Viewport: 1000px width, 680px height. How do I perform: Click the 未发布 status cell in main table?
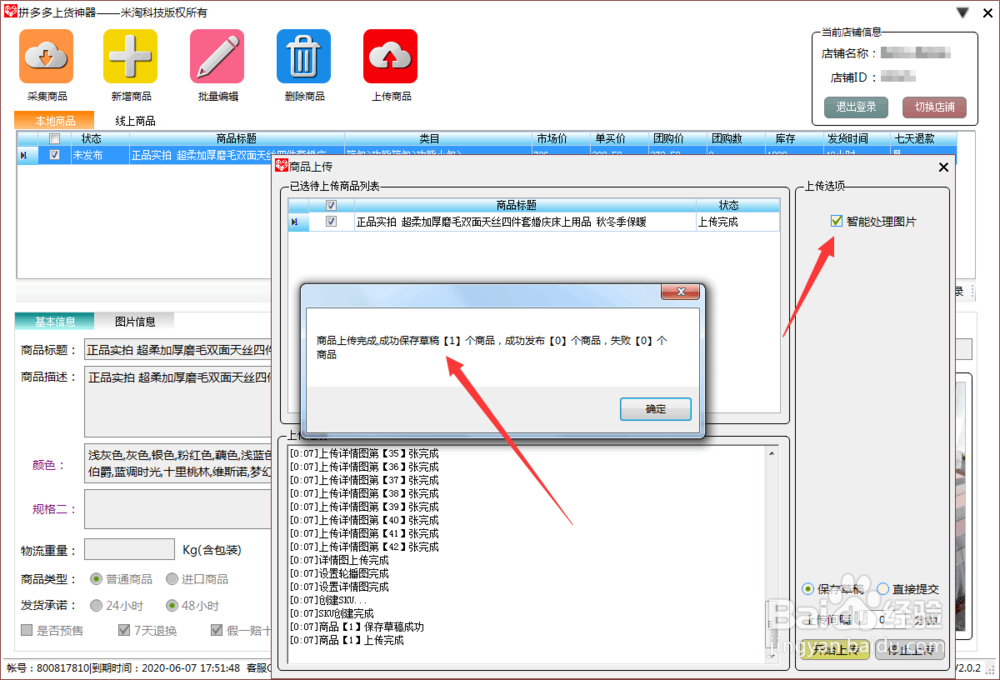pos(99,155)
